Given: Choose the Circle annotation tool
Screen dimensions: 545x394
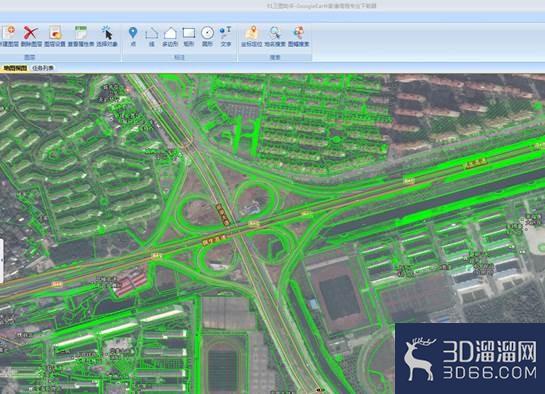Looking at the screenshot, I should click(208, 36).
